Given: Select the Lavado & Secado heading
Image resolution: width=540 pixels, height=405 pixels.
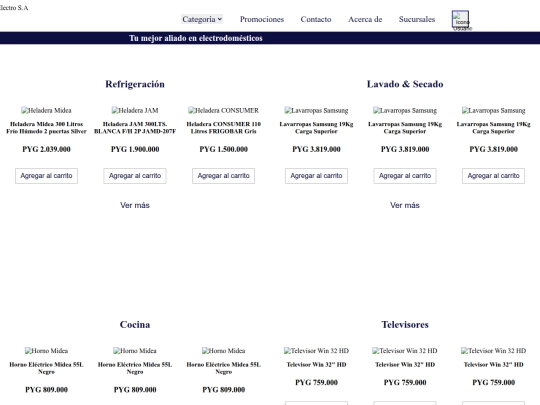Looking at the screenshot, I should 405,84.
